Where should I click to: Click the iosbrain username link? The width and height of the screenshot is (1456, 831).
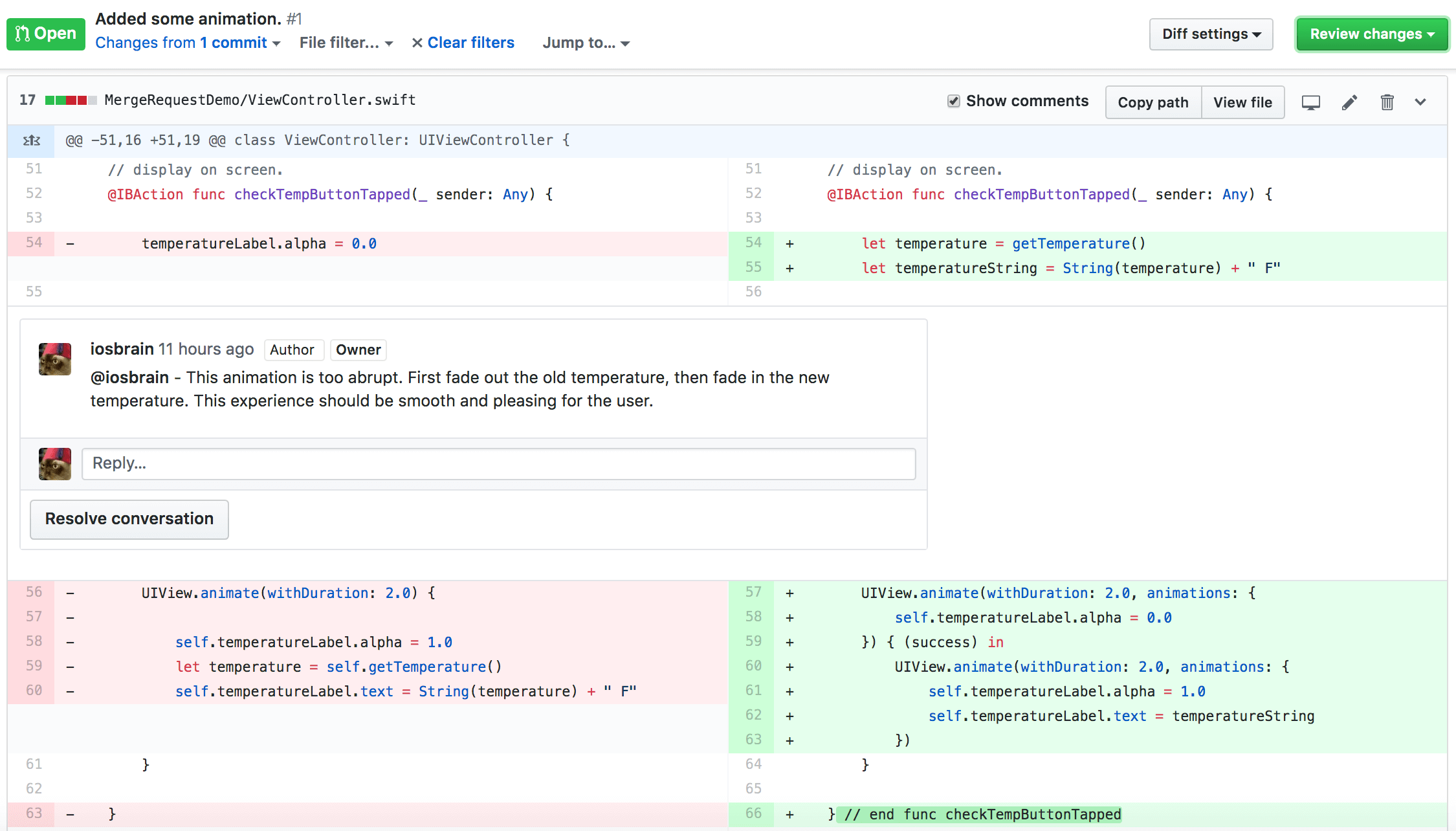click(x=122, y=349)
